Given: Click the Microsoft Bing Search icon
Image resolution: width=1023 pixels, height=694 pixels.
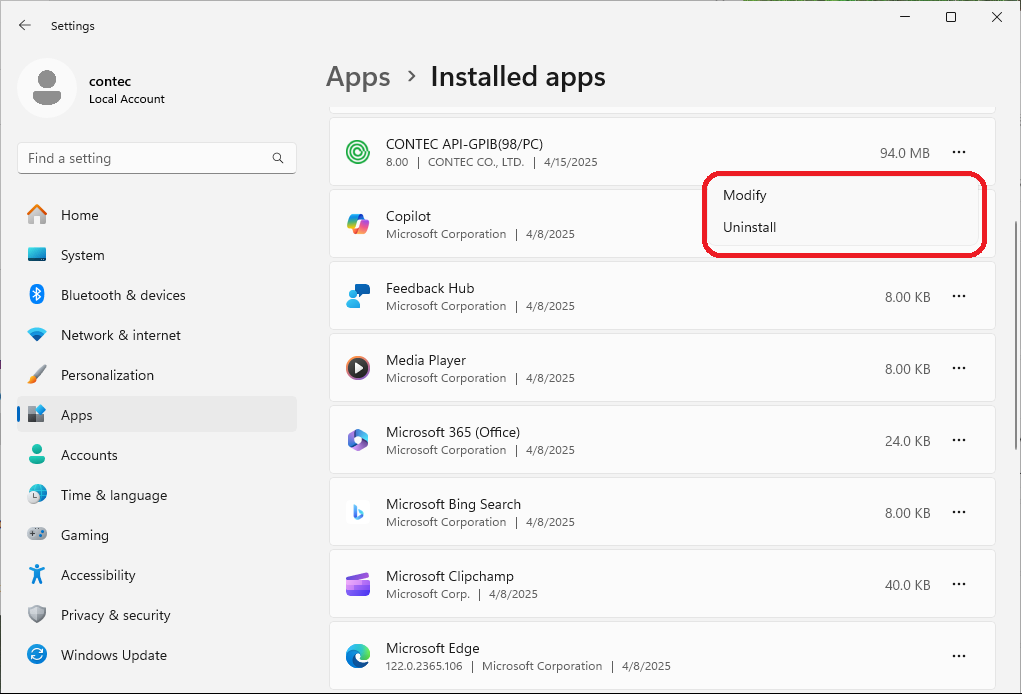Looking at the screenshot, I should pyautogui.click(x=358, y=512).
